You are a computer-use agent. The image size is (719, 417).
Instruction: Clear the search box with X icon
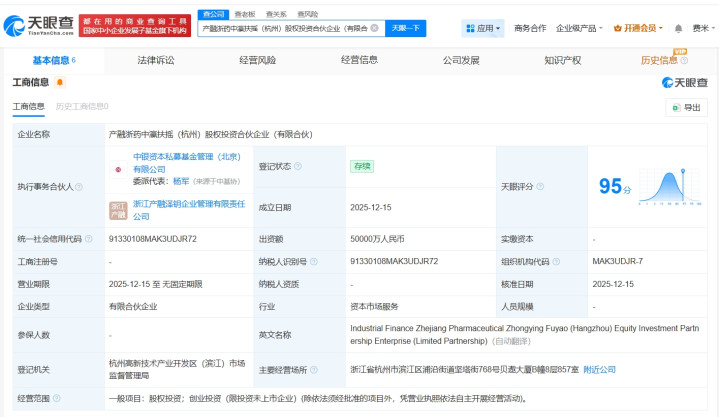[374, 28]
